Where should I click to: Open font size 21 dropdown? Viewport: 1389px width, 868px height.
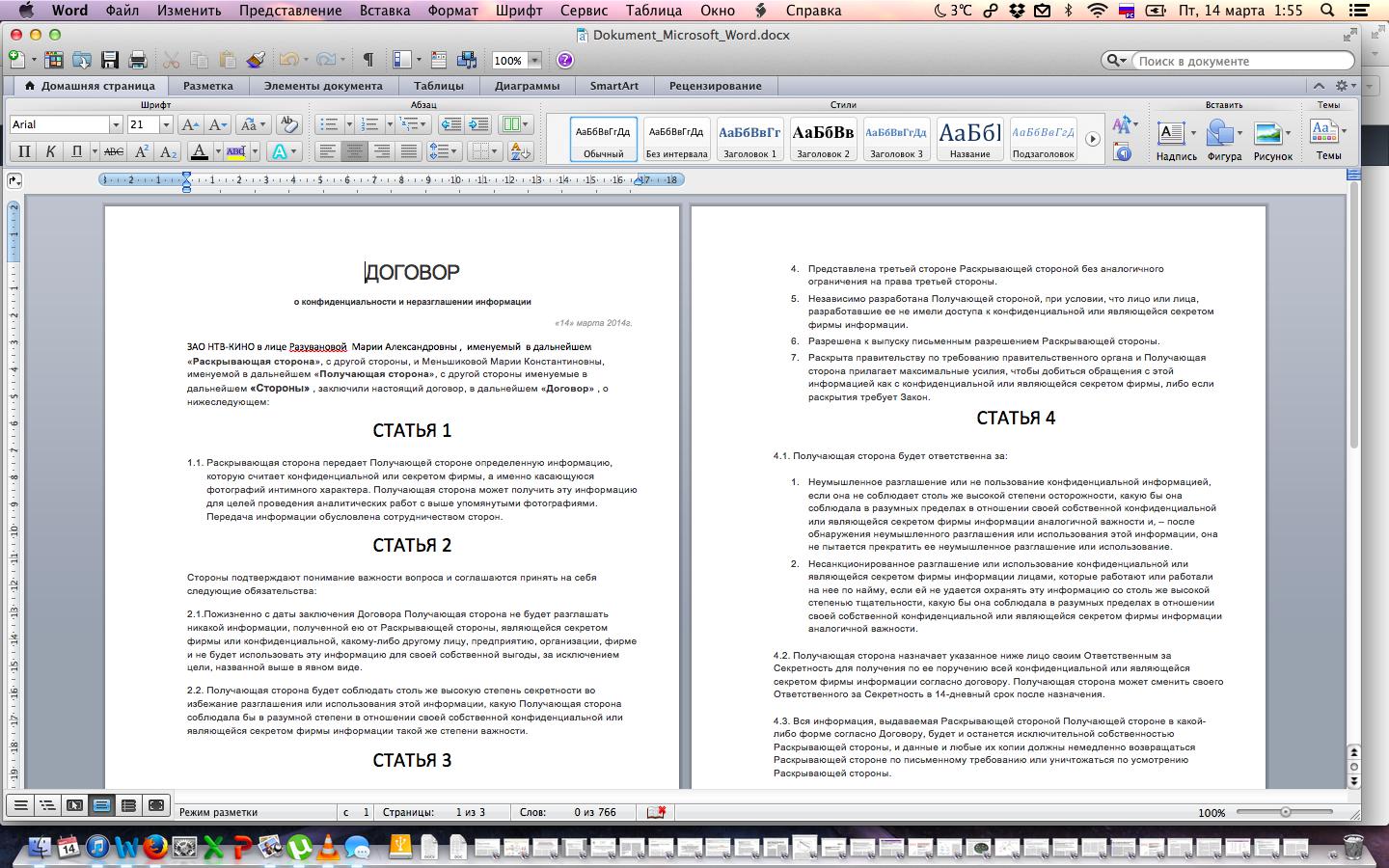pyautogui.click(x=166, y=124)
